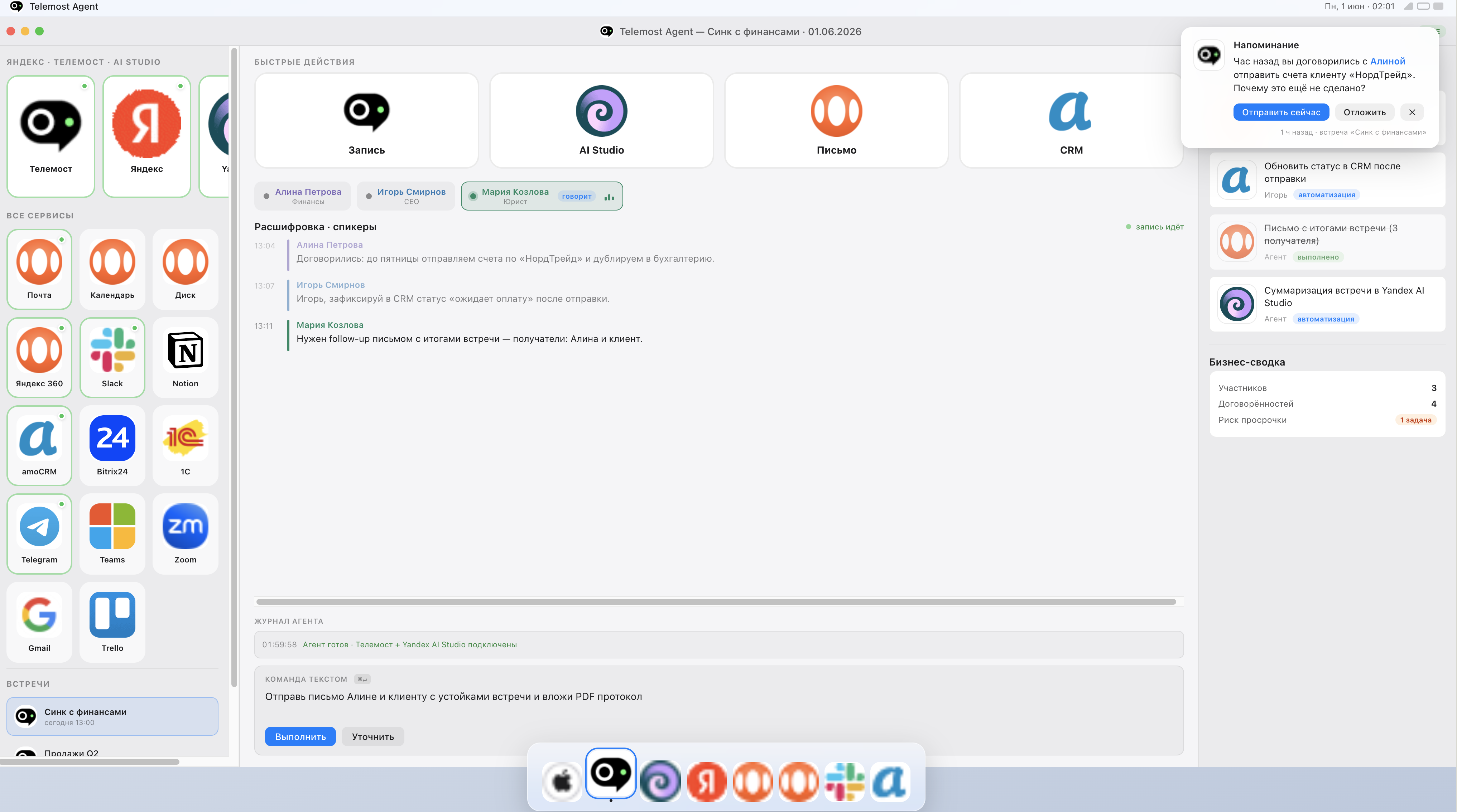Click the говорит badge on Мария Козлова

click(576, 196)
